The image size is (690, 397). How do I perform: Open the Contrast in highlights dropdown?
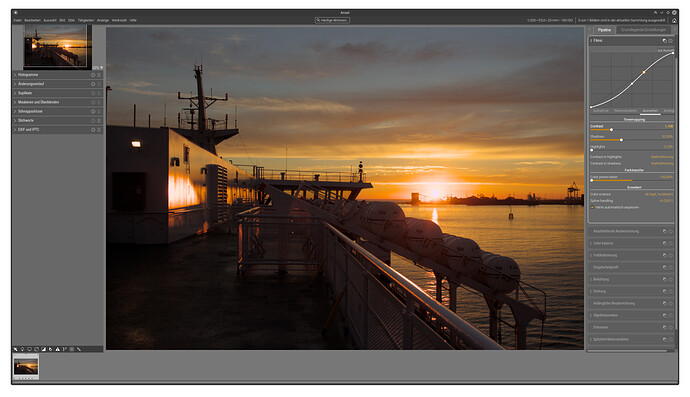coord(631,157)
